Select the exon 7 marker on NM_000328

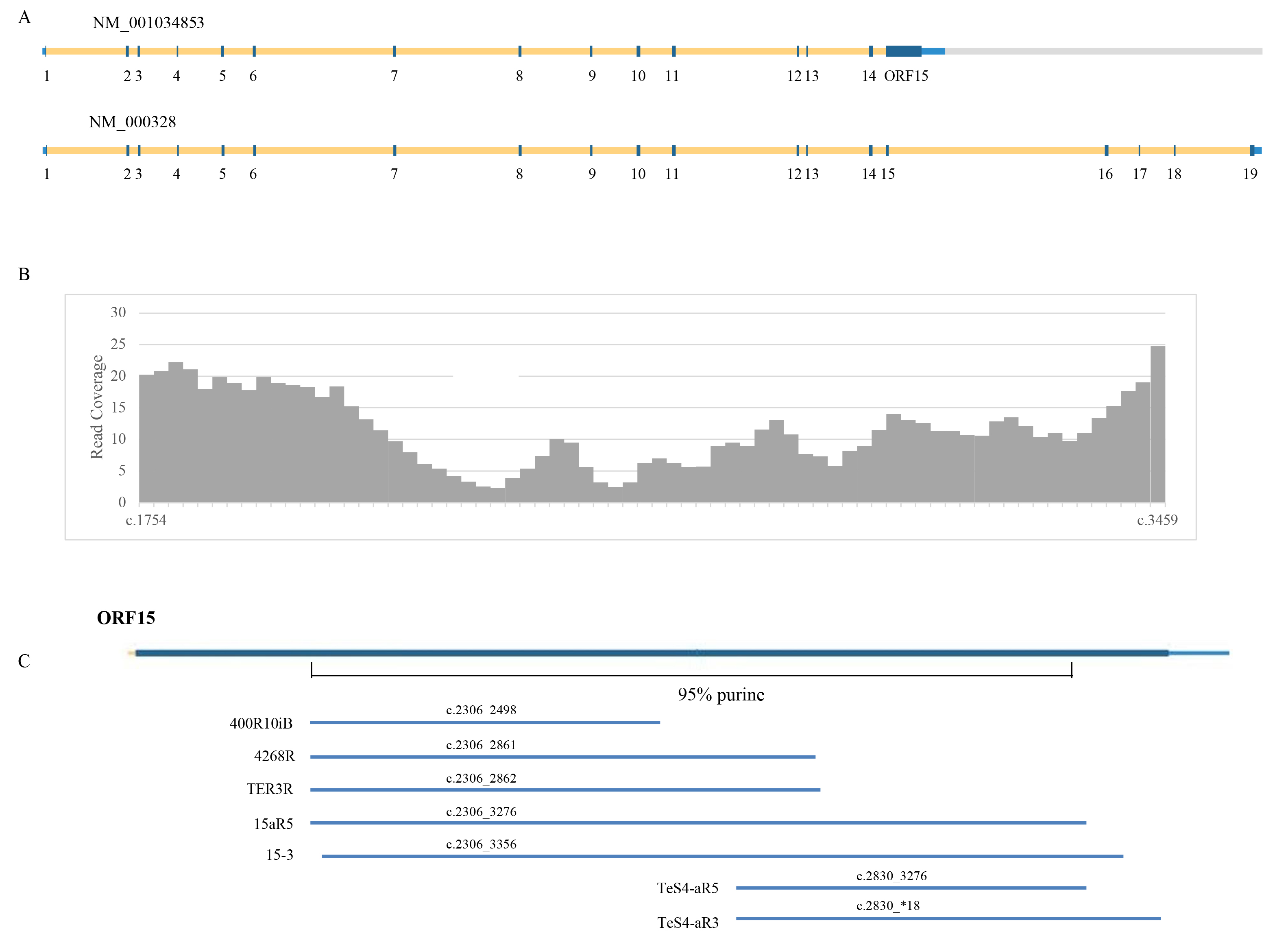coord(394,151)
